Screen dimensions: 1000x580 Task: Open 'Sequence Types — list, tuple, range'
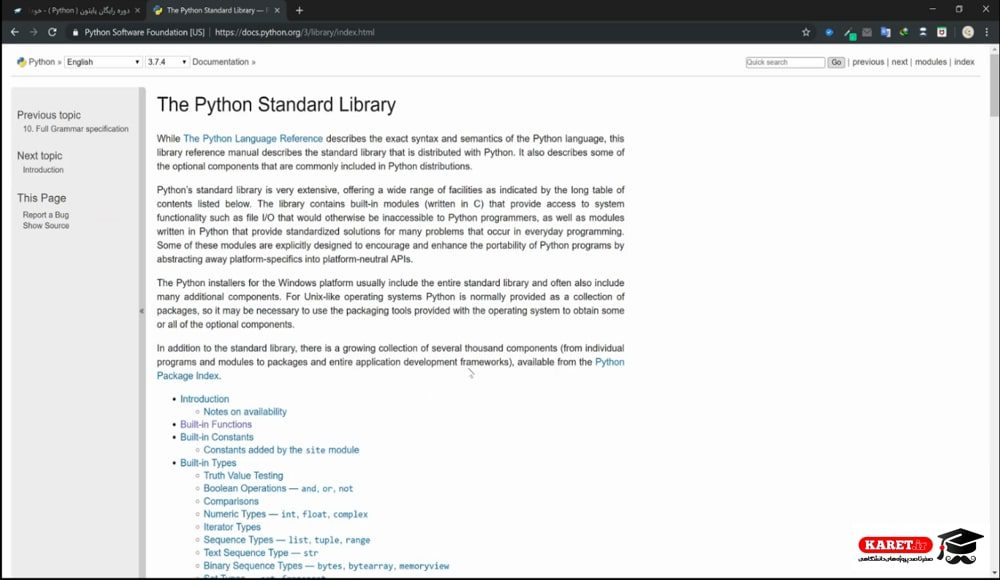click(x=286, y=540)
